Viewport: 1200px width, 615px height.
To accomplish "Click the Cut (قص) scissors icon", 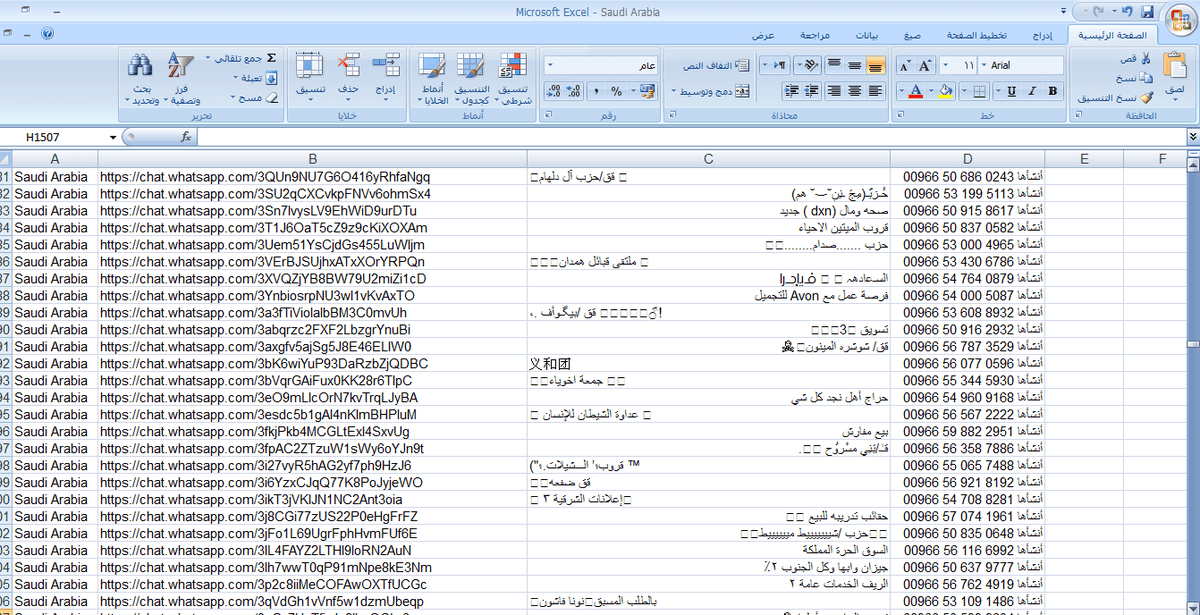I will point(1145,59).
